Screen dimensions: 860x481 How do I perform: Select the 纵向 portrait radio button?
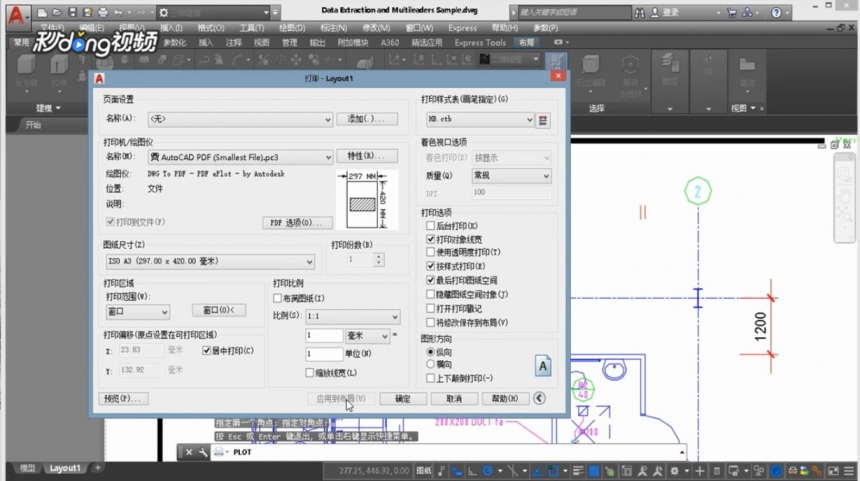pyautogui.click(x=431, y=352)
